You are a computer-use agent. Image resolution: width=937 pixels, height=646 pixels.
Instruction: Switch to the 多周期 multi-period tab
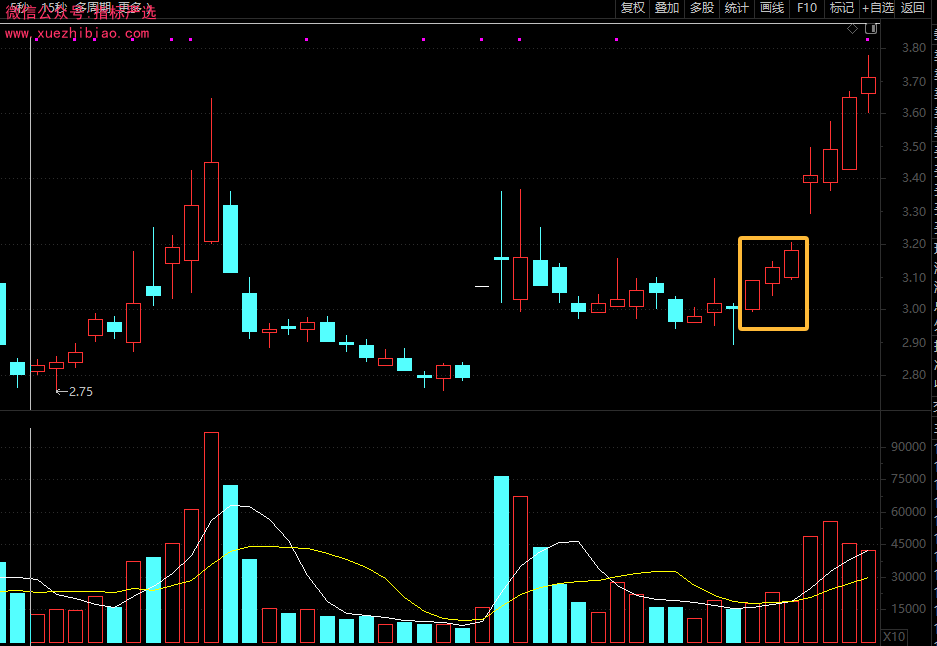pyautogui.click(x=94, y=7)
